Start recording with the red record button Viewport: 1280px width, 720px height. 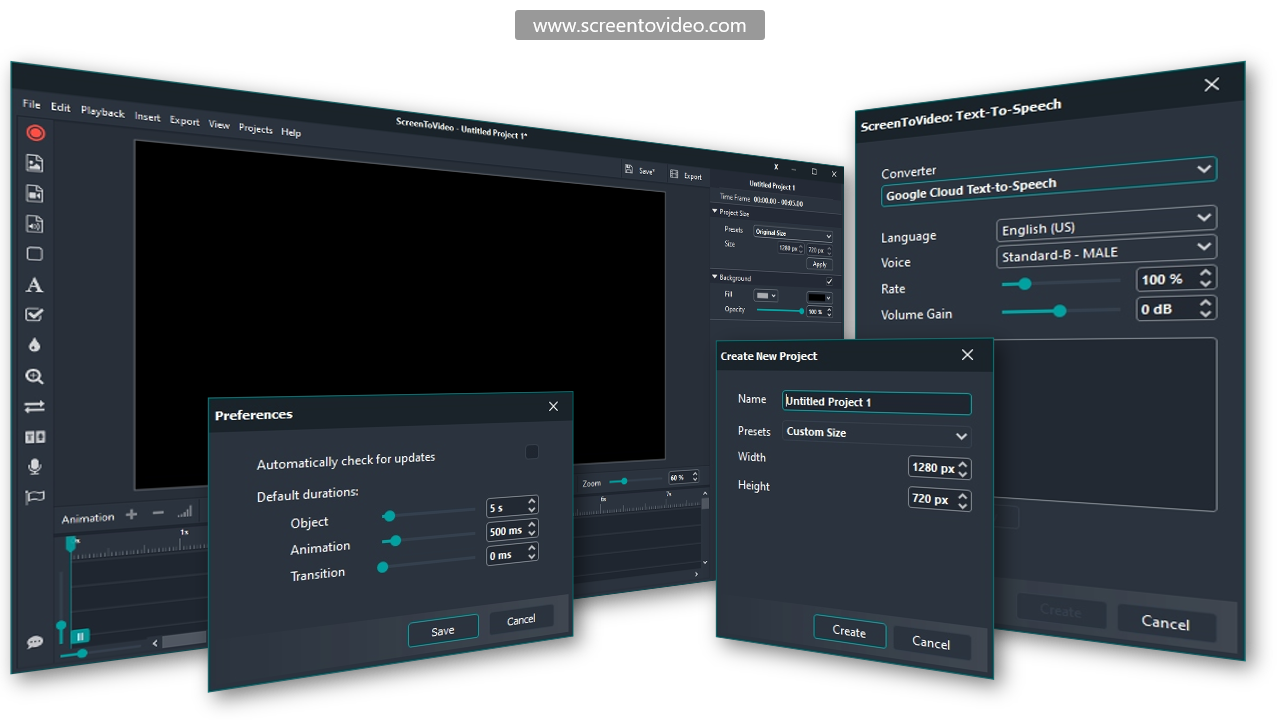pyautogui.click(x=35, y=132)
